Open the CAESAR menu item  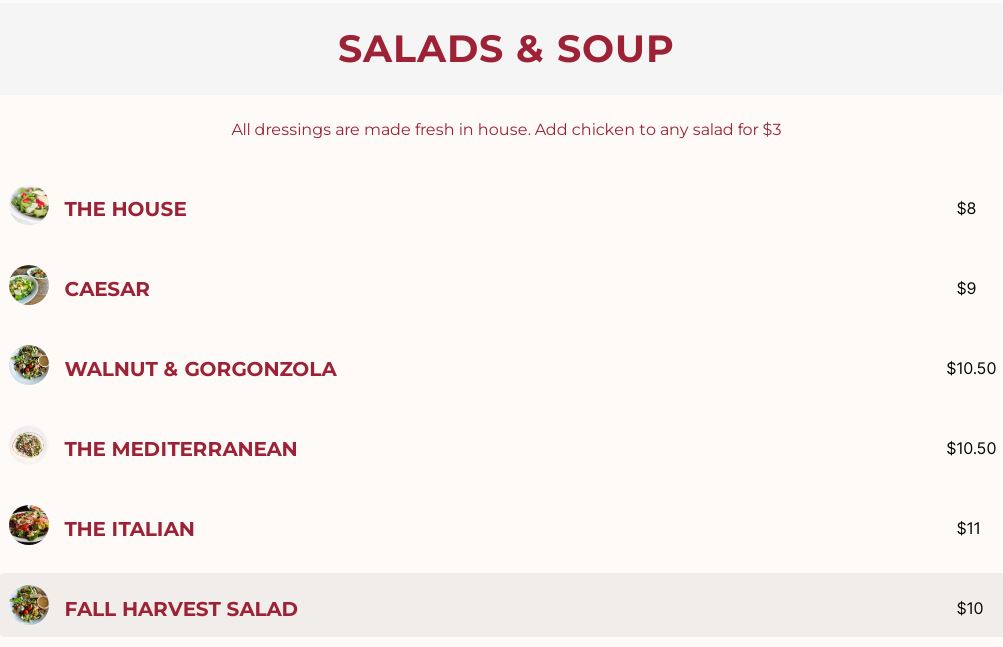coord(107,289)
